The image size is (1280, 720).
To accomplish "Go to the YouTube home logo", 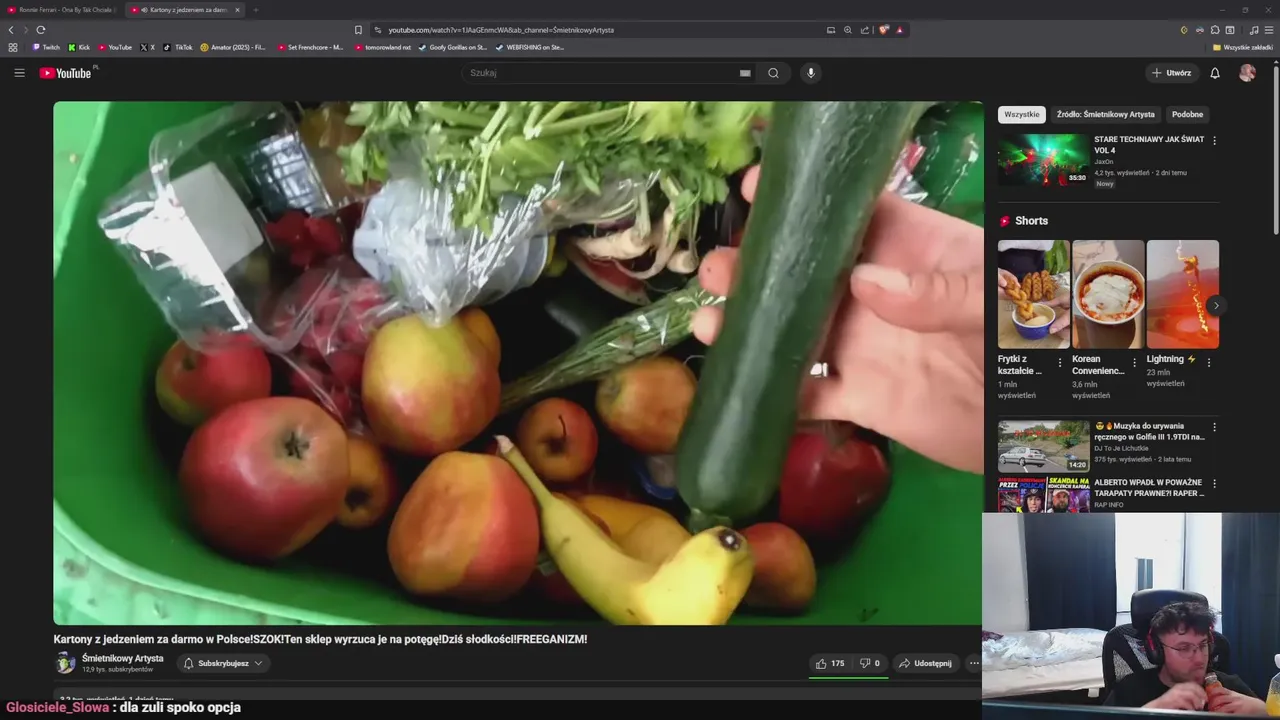I will coord(65,73).
